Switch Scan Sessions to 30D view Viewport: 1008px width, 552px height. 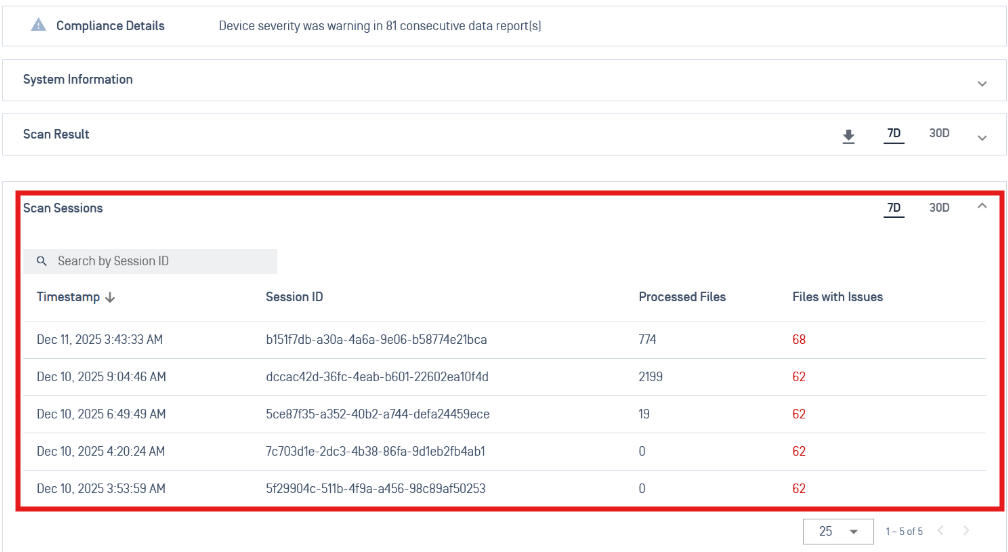[x=939, y=208]
